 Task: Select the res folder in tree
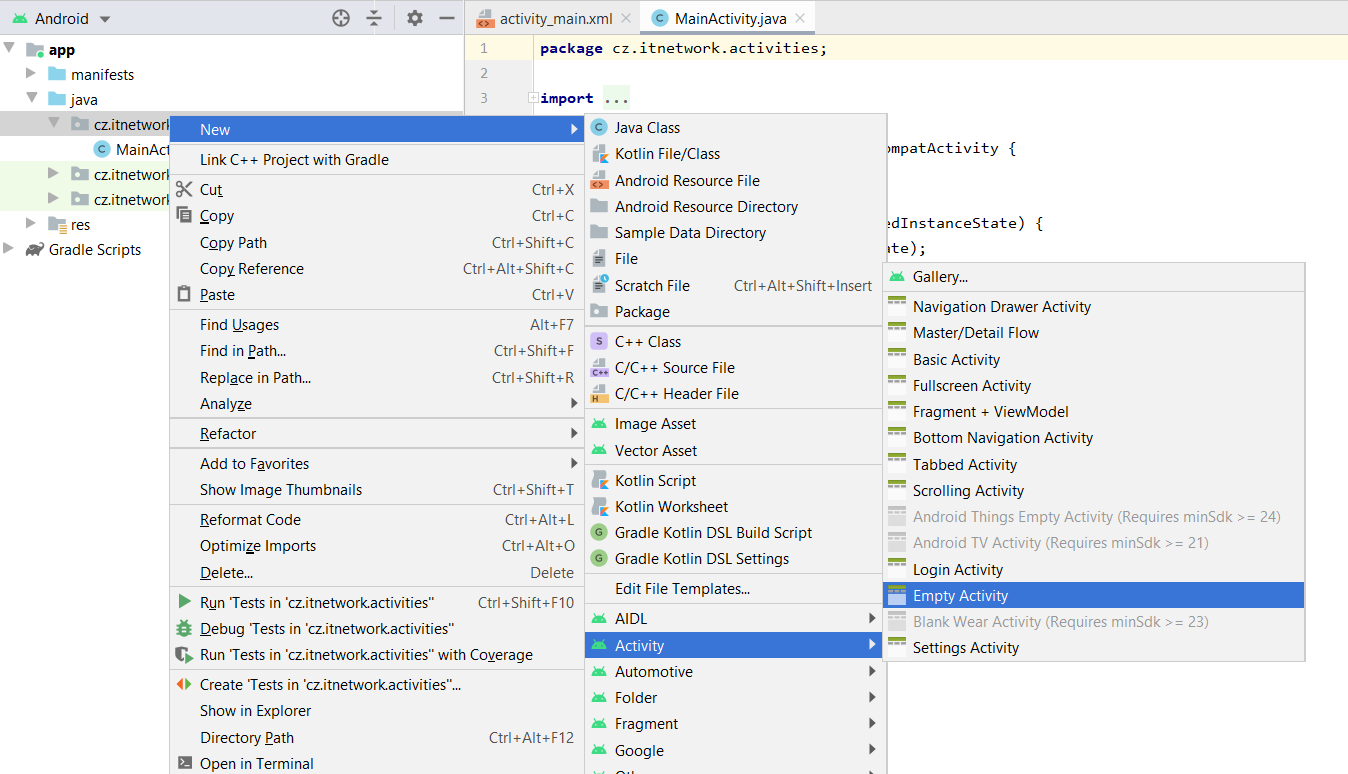point(80,225)
